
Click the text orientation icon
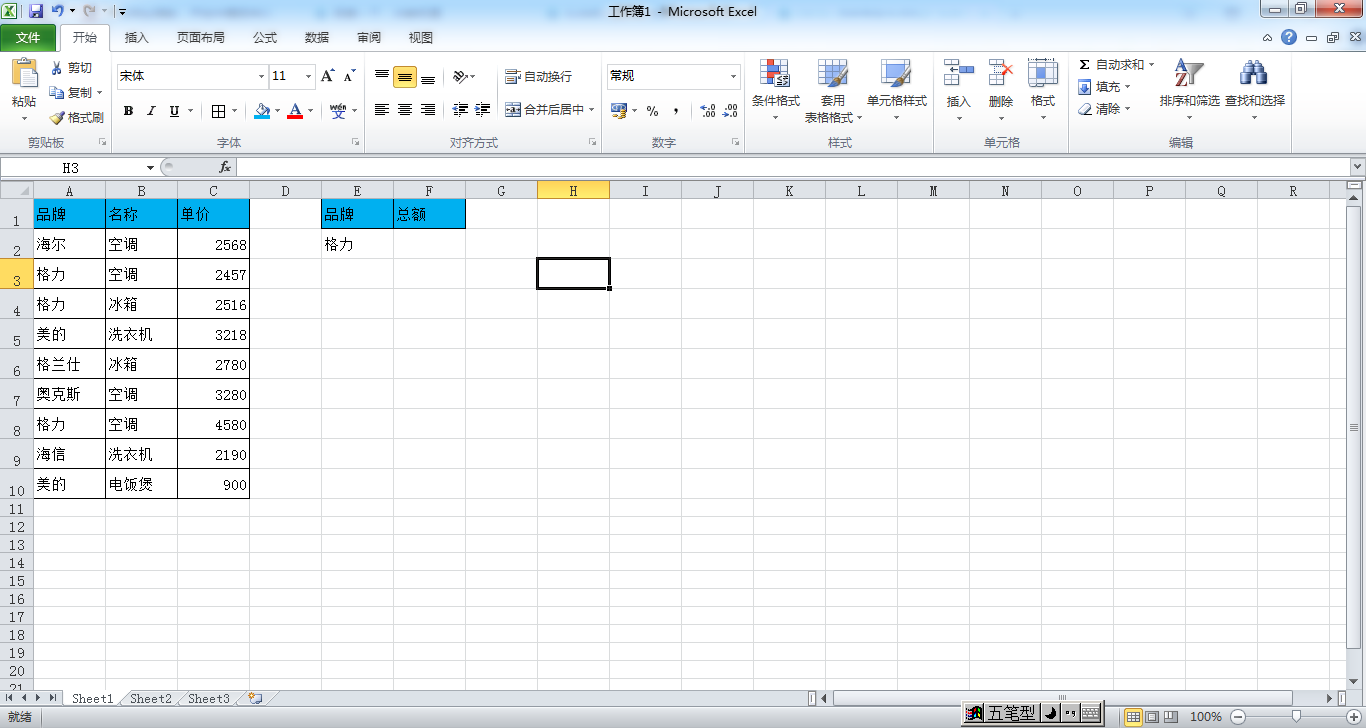tap(460, 76)
